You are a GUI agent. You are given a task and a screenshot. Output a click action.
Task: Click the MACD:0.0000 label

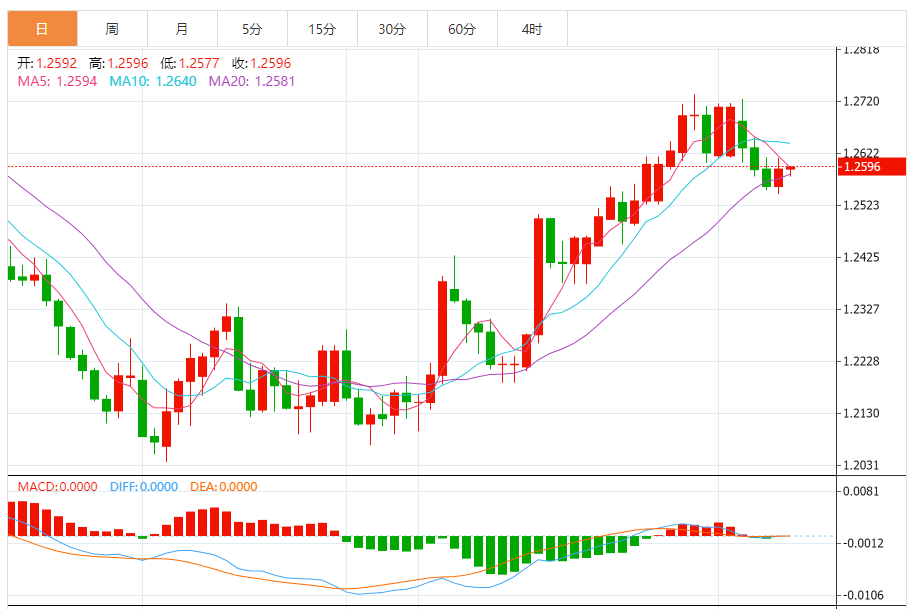[x=58, y=487]
